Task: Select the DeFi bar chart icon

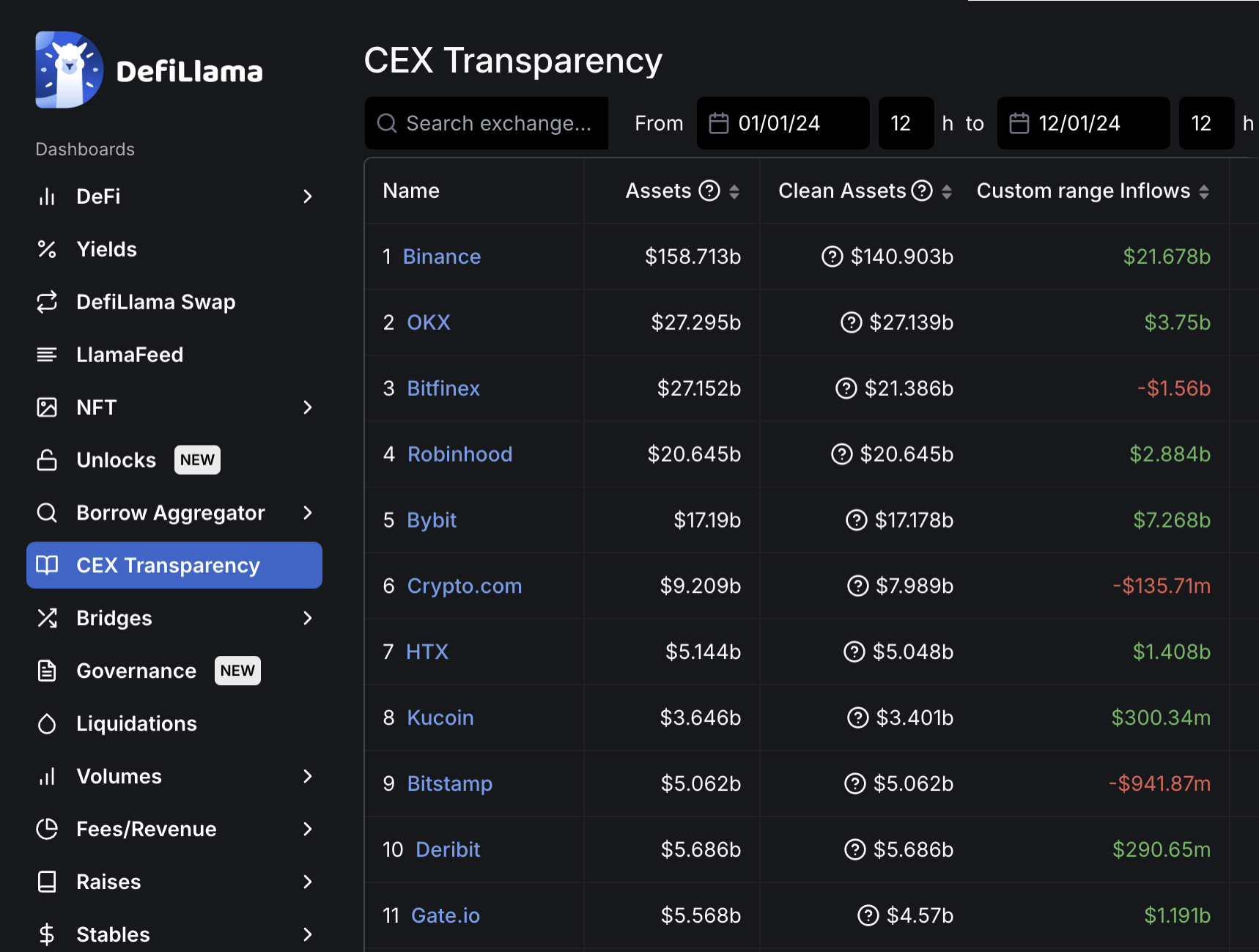Action: [x=47, y=196]
